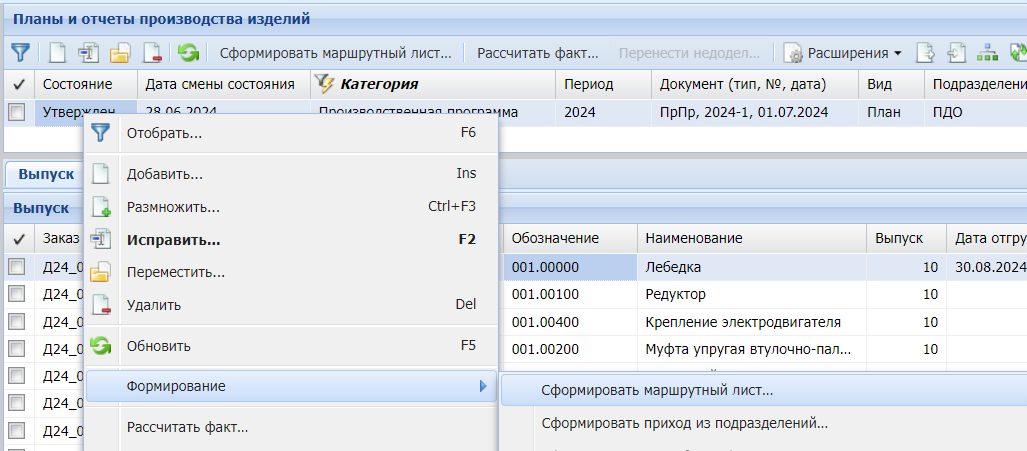
Task: Switch to the Выпуск tab
Action: point(46,174)
